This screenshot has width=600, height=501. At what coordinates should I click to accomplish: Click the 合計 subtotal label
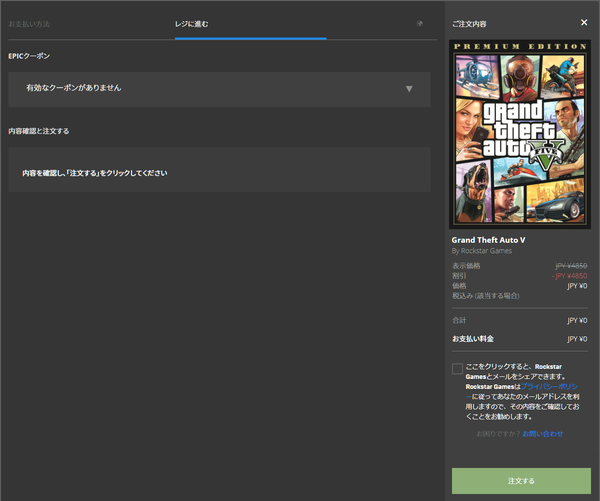(x=459, y=320)
